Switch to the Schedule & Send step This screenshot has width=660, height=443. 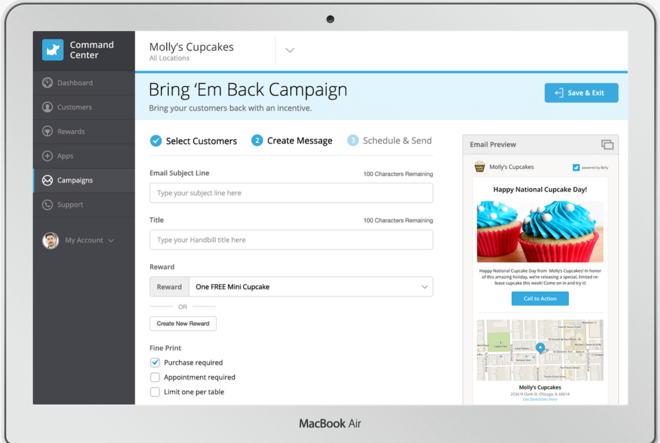[x=390, y=141]
